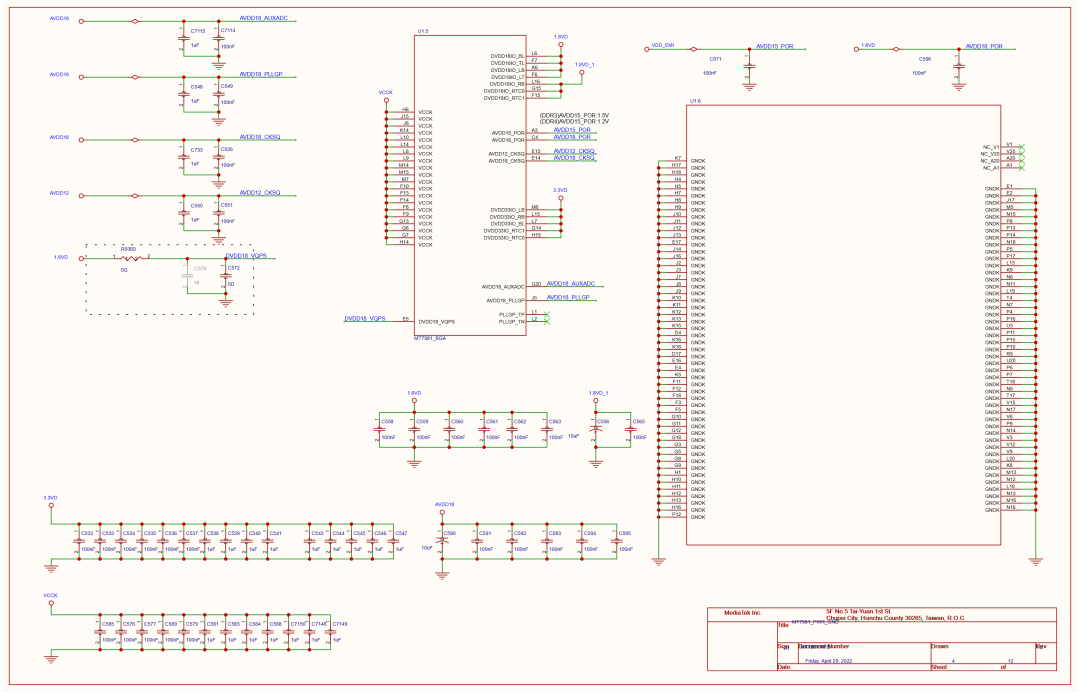Click the DVDD18_VQPS net label at pin E5
Viewport: 1080px width, 692px height.
point(365,319)
